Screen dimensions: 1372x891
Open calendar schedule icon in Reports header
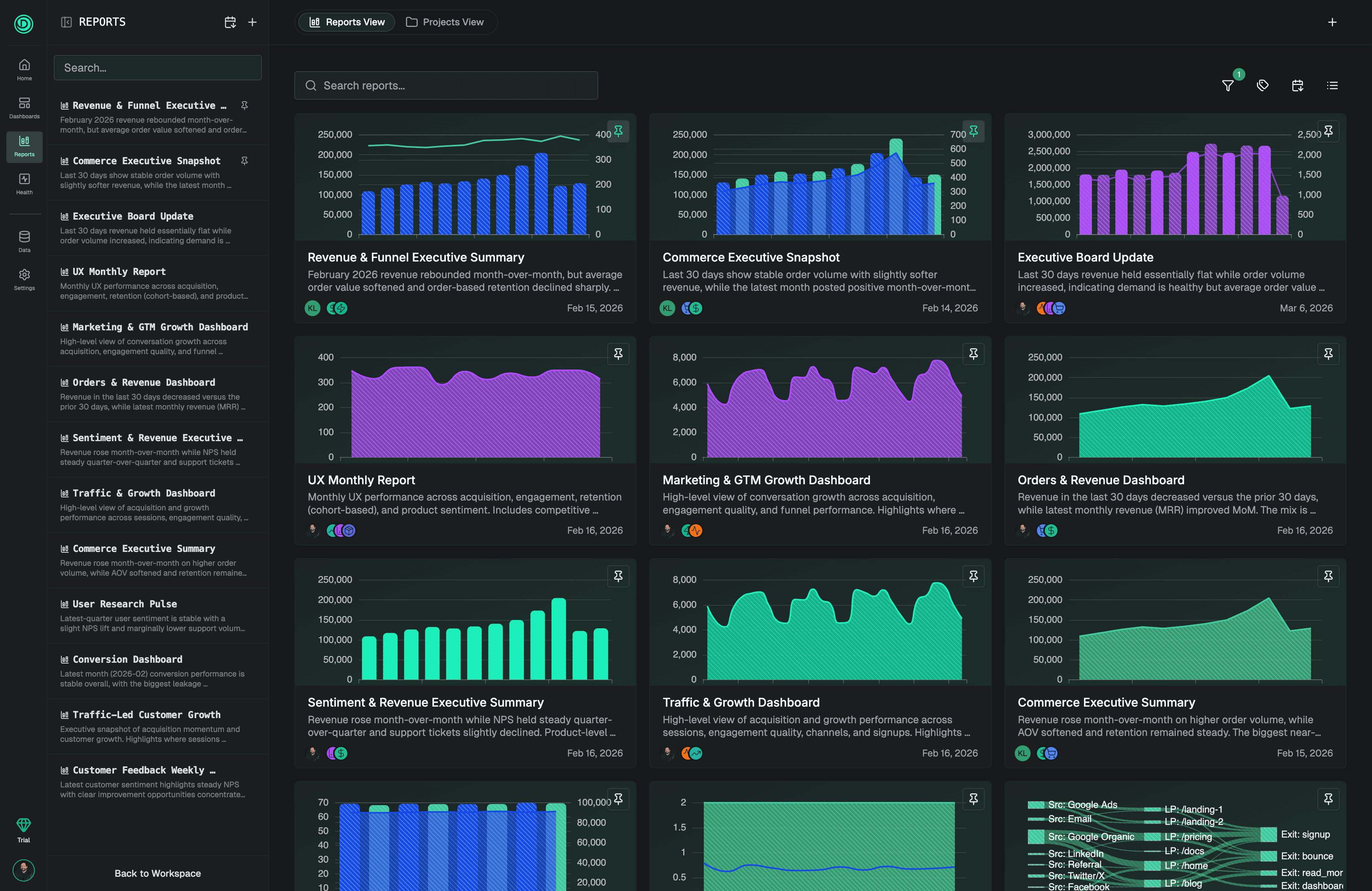click(x=230, y=22)
